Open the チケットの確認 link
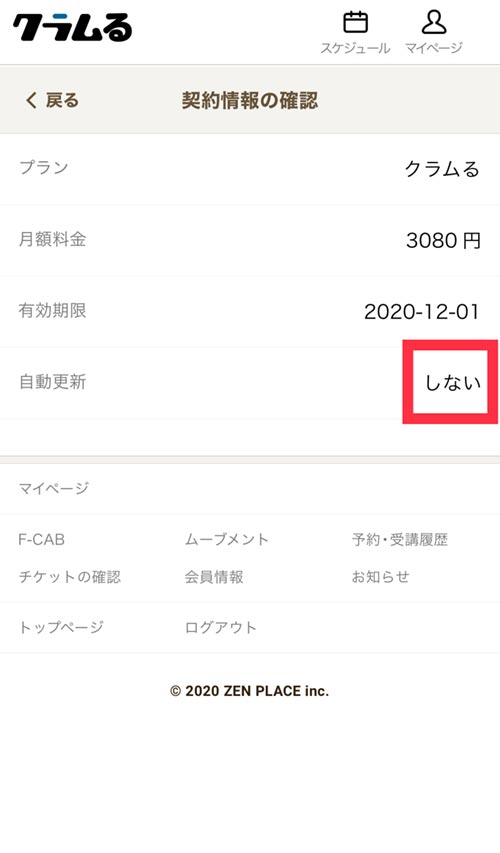 (x=70, y=577)
